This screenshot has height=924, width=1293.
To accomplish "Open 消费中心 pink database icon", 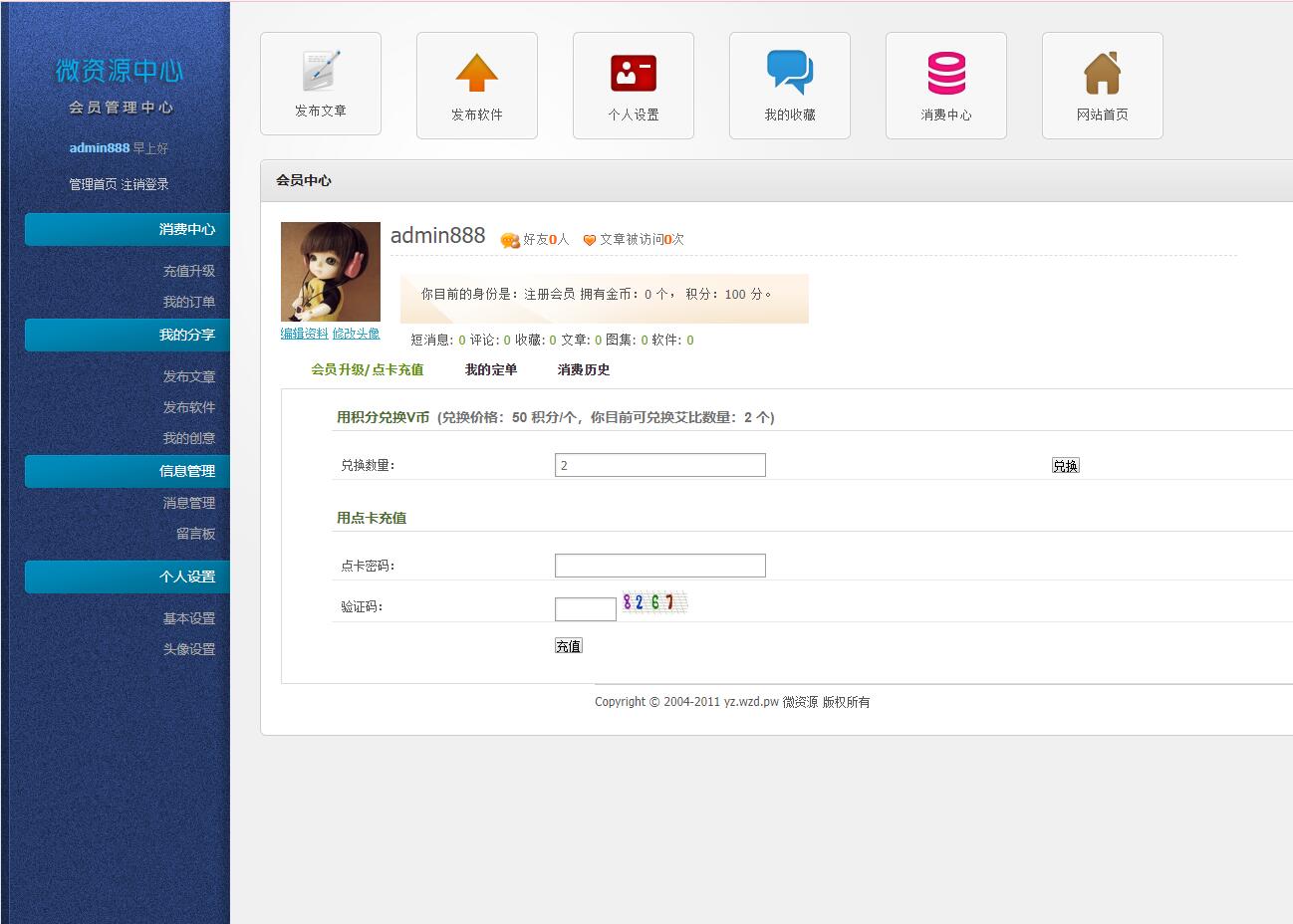I will tap(945, 74).
